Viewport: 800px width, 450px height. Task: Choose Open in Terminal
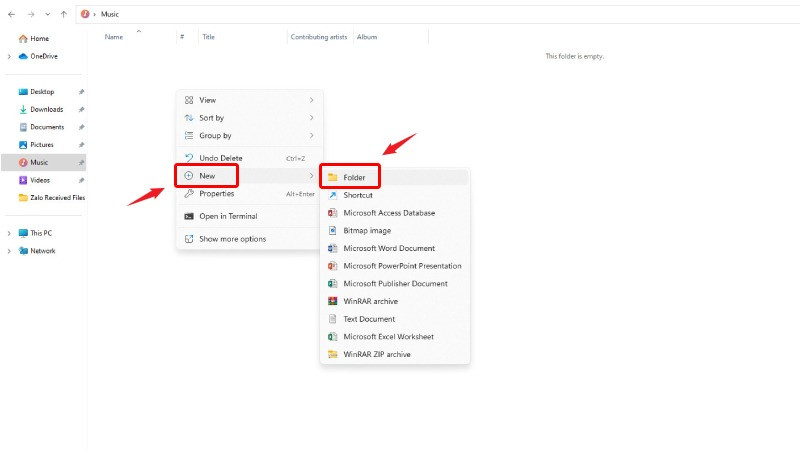pyautogui.click(x=249, y=216)
